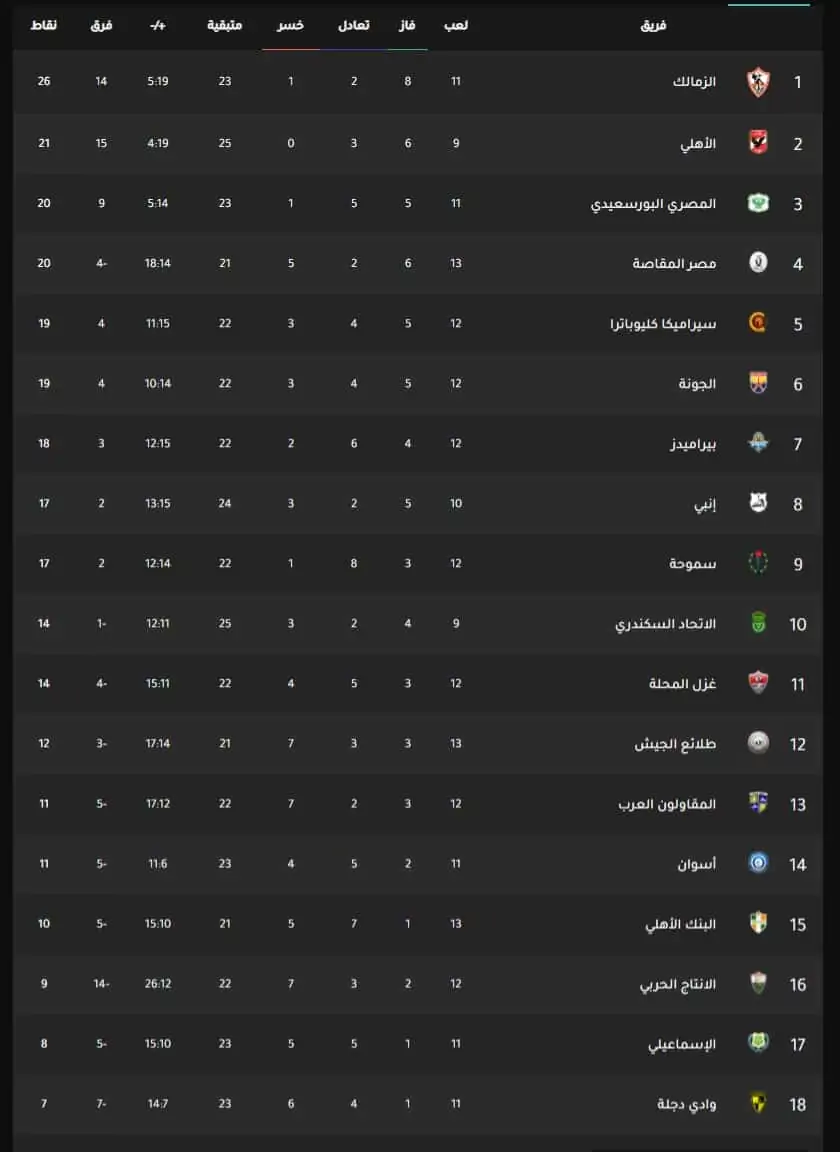
Task: Sort by the فاز wins column header
Action: click(x=407, y=26)
